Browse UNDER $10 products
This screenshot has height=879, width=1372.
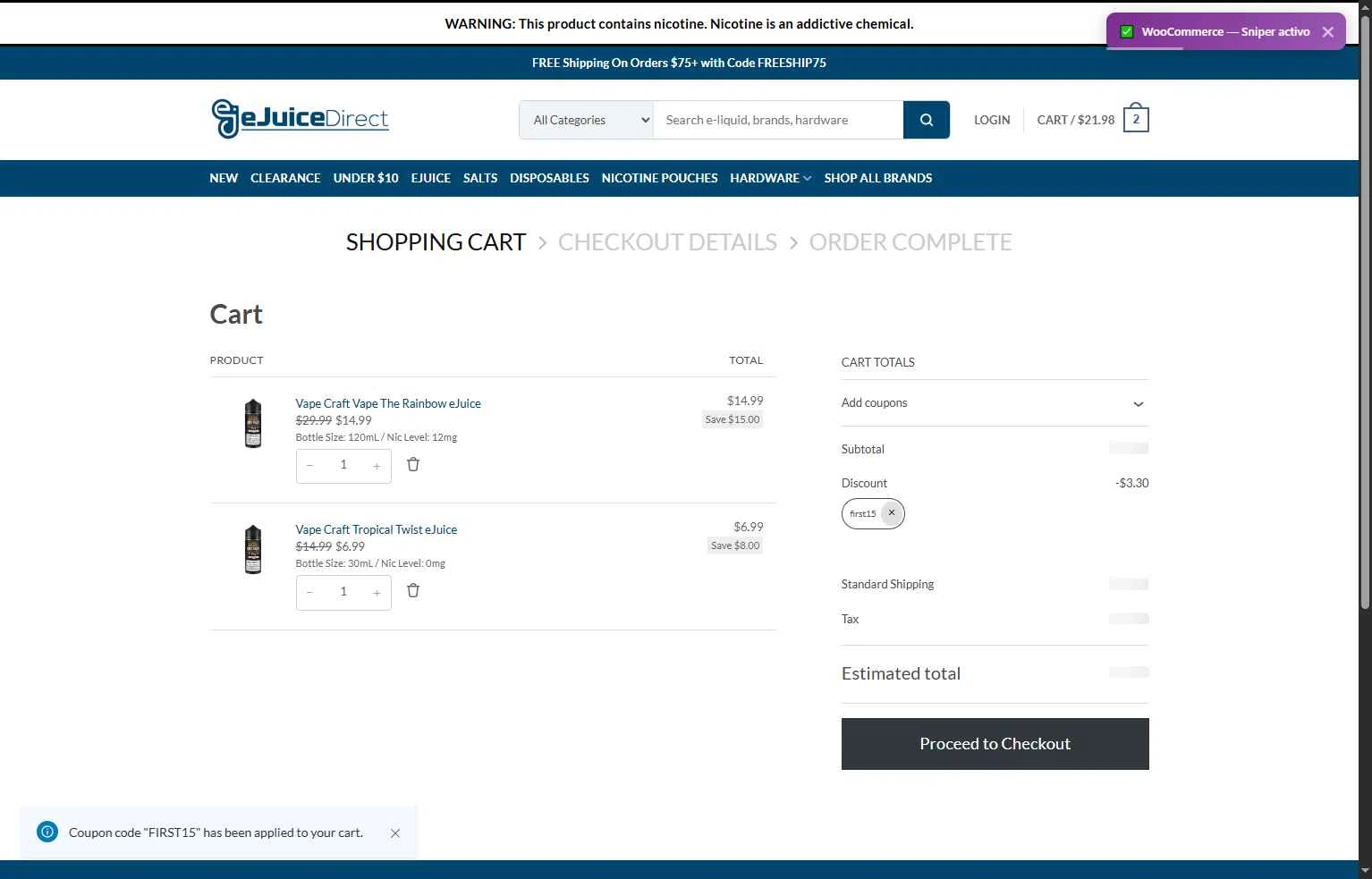pos(366,178)
